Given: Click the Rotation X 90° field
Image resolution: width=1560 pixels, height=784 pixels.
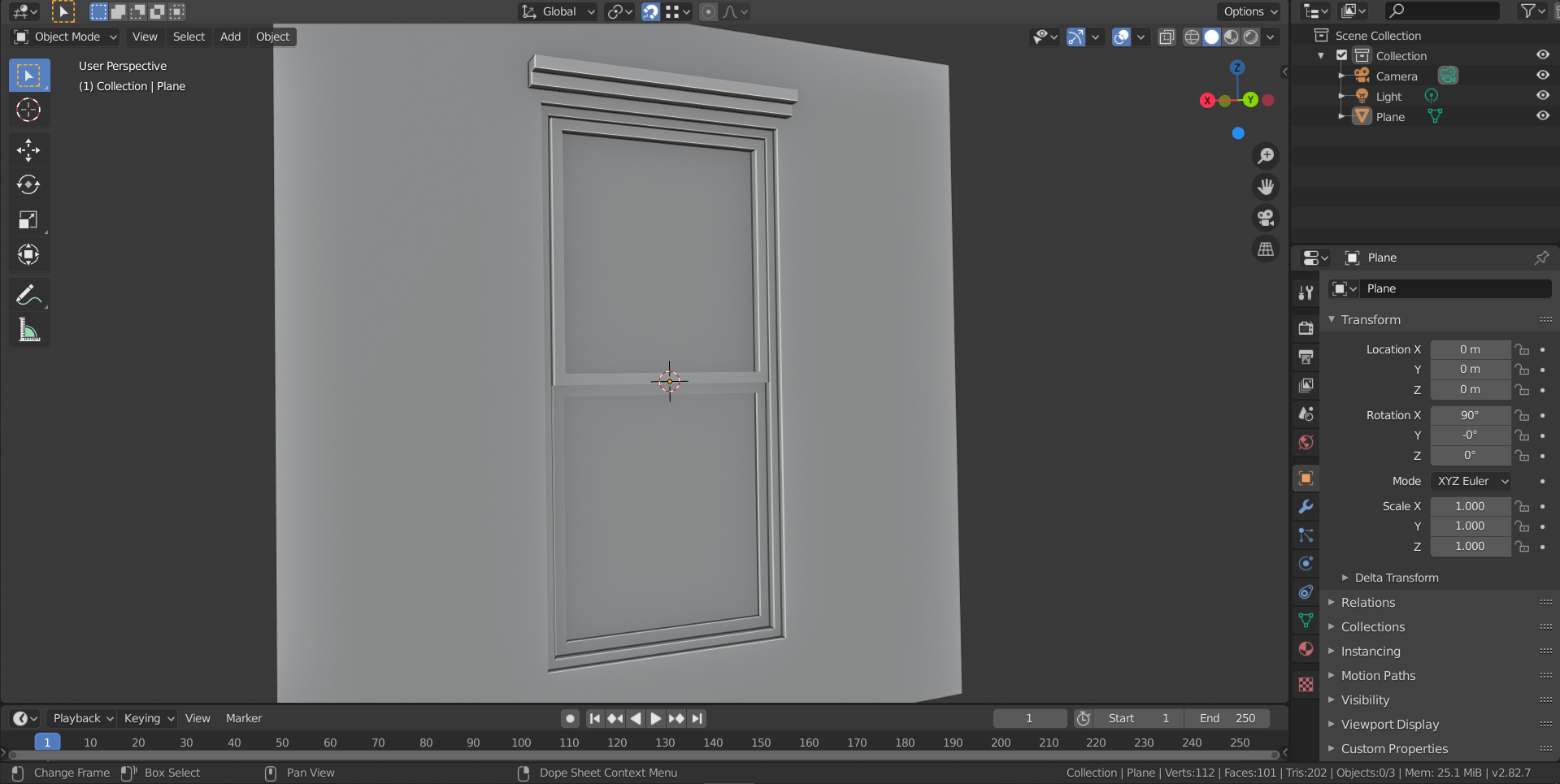Looking at the screenshot, I should click(x=1470, y=415).
